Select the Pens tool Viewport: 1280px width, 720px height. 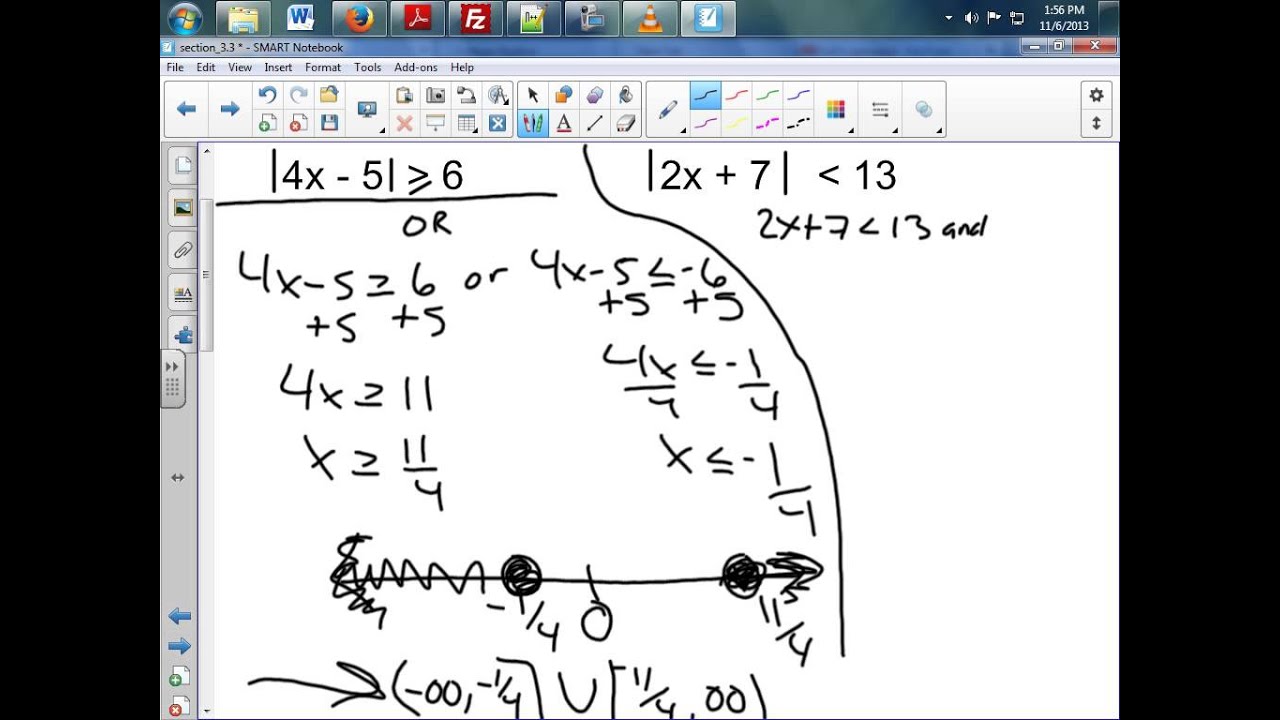[533, 123]
